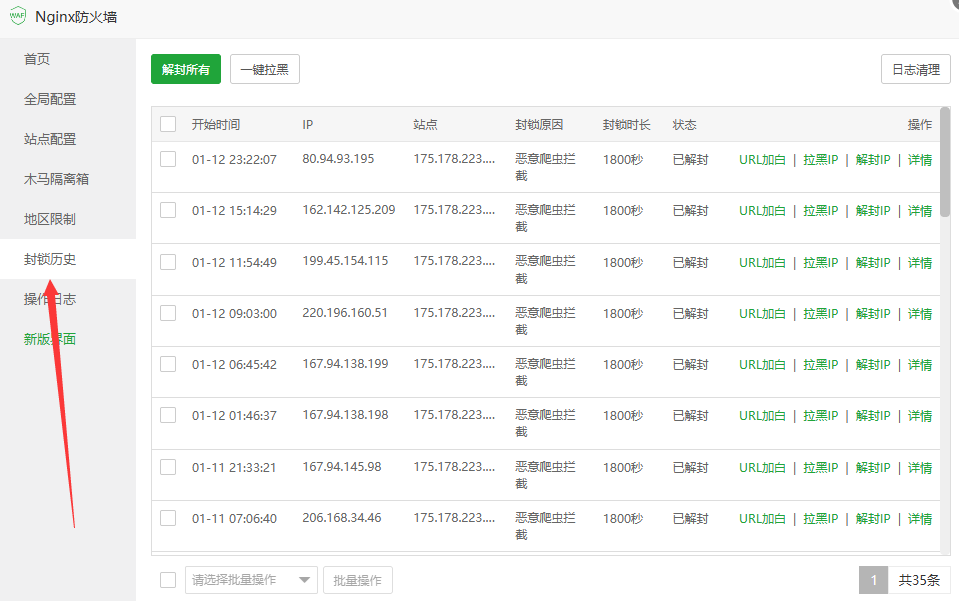Open 详情 for IP 167.94.138.199
Image resolution: width=959 pixels, height=601 pixels.
[x=920, y=365]
